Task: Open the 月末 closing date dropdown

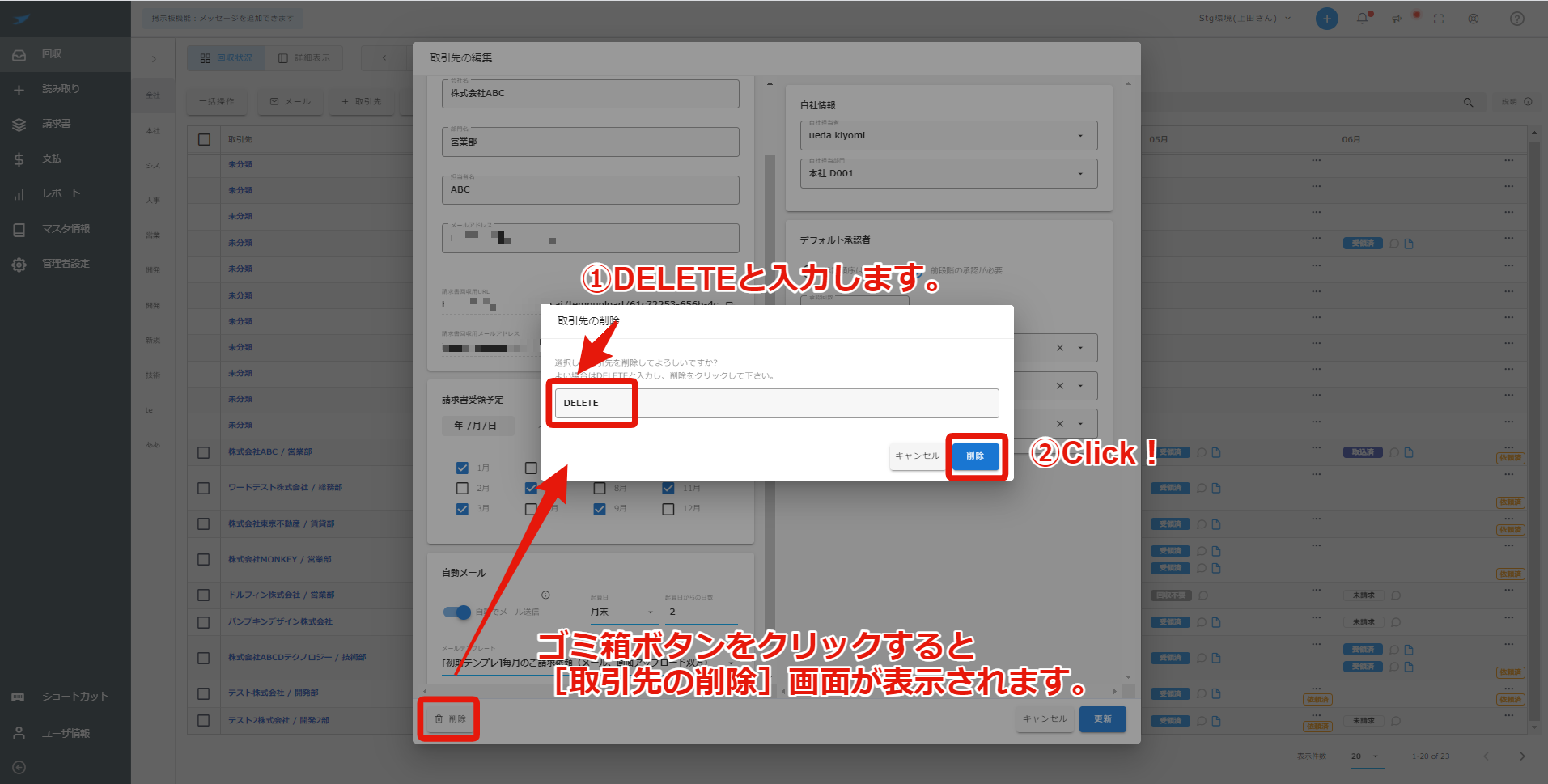Action: tap(622, 612)
